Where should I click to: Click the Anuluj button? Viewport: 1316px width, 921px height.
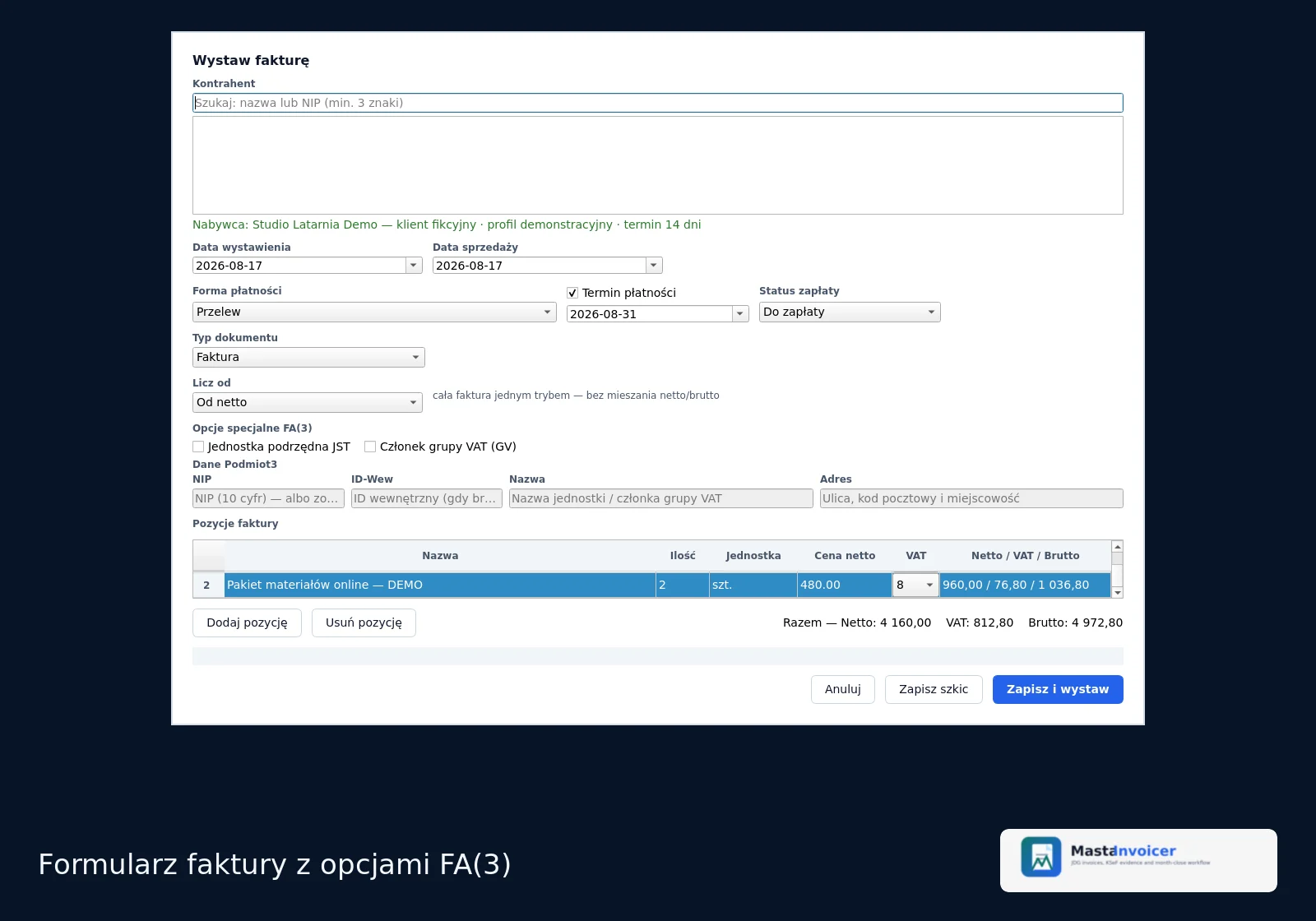tap(843, 690)
